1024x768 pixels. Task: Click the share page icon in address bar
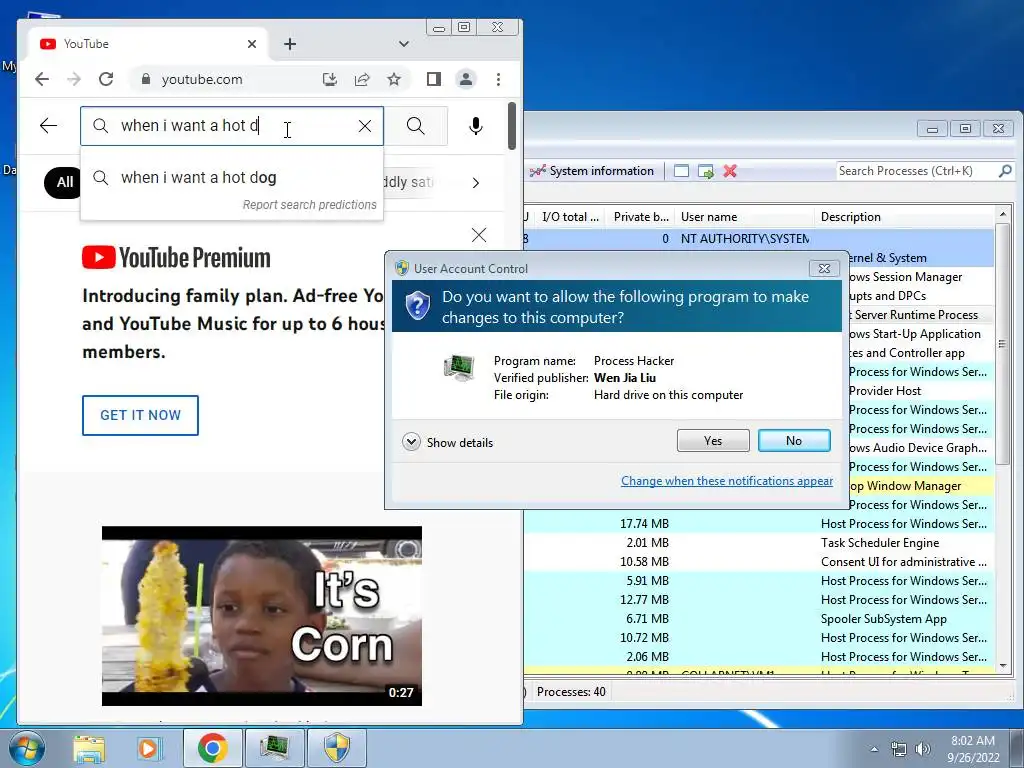pos(362,79)
